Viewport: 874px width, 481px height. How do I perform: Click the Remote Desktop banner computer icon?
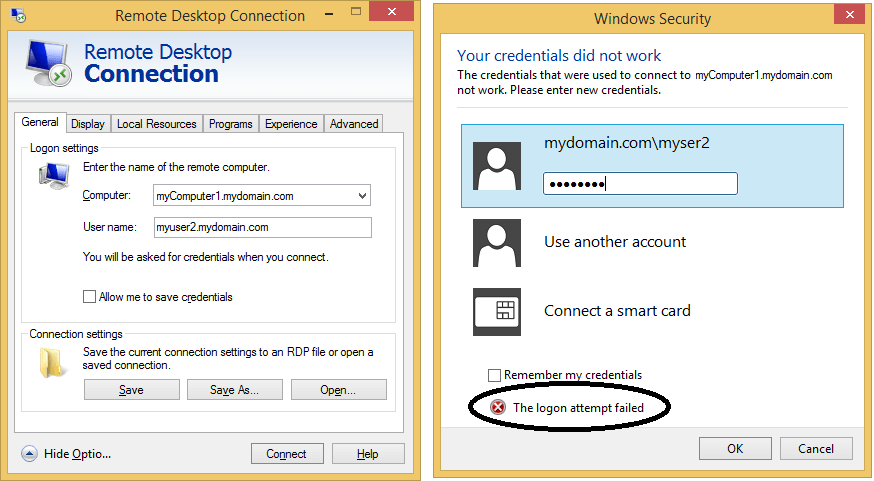[49, 62]
